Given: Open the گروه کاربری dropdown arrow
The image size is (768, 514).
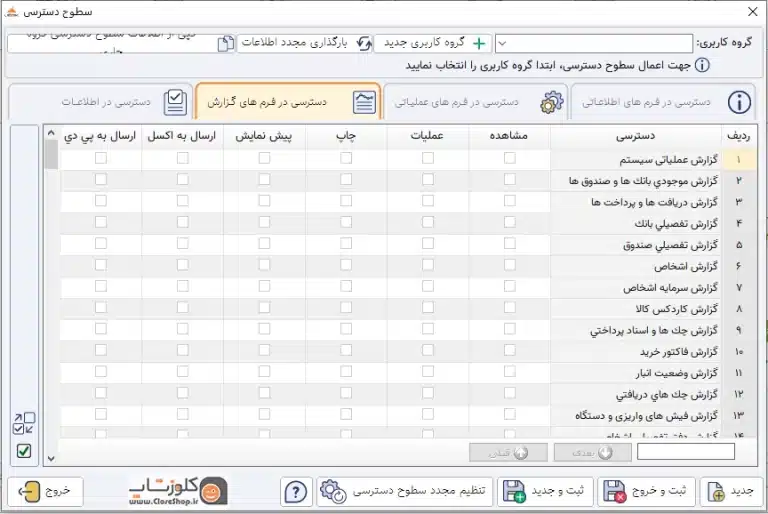Looking at the screenshot, I should 502,44.
